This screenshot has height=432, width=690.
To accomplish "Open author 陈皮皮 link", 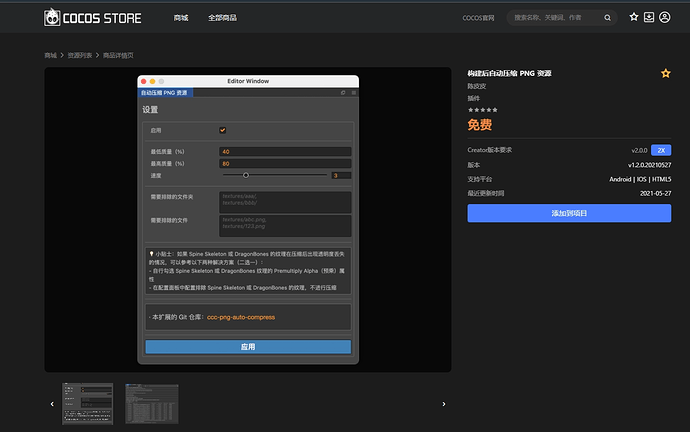I will pyautogui.click(x=477, y=86).
